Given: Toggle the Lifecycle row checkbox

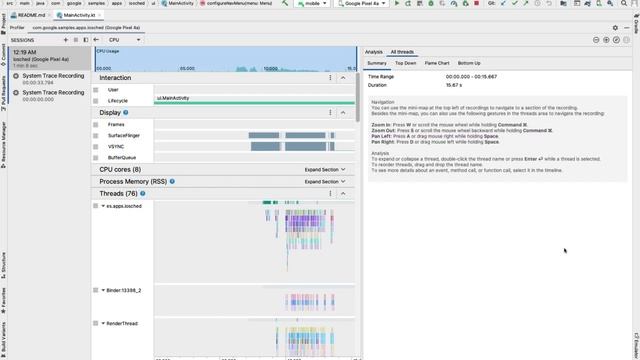Looking at the screenshot, I should (96, 101).
